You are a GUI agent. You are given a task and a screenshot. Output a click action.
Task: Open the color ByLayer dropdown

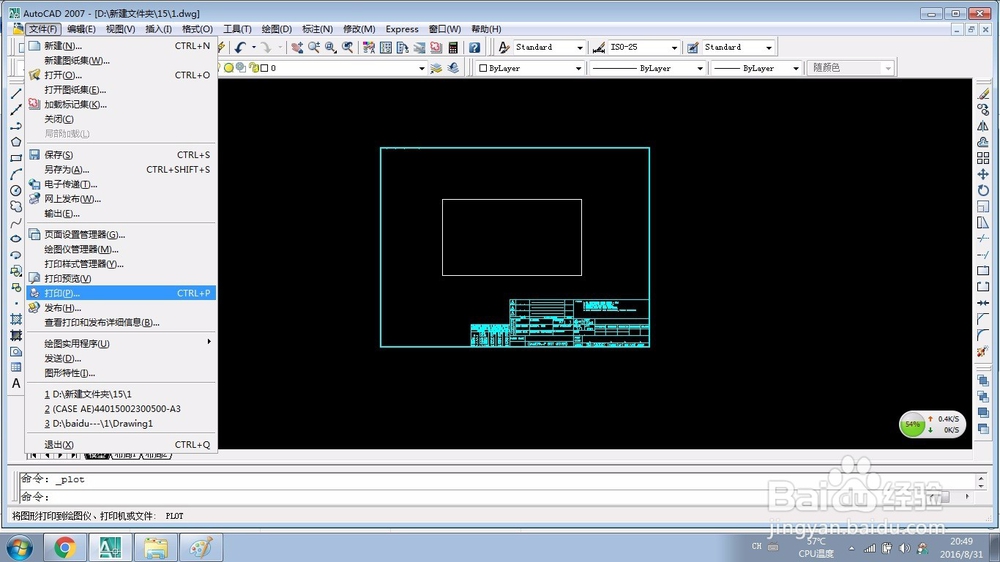[578, 68]
